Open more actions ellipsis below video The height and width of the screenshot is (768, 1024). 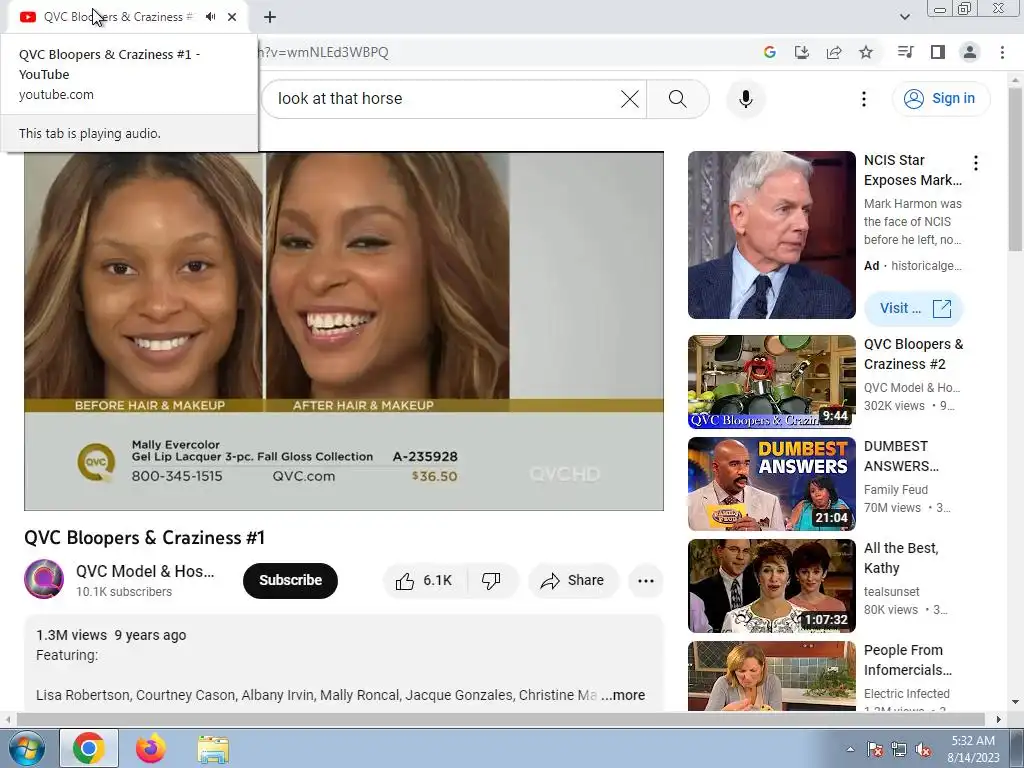click(646, 581)
